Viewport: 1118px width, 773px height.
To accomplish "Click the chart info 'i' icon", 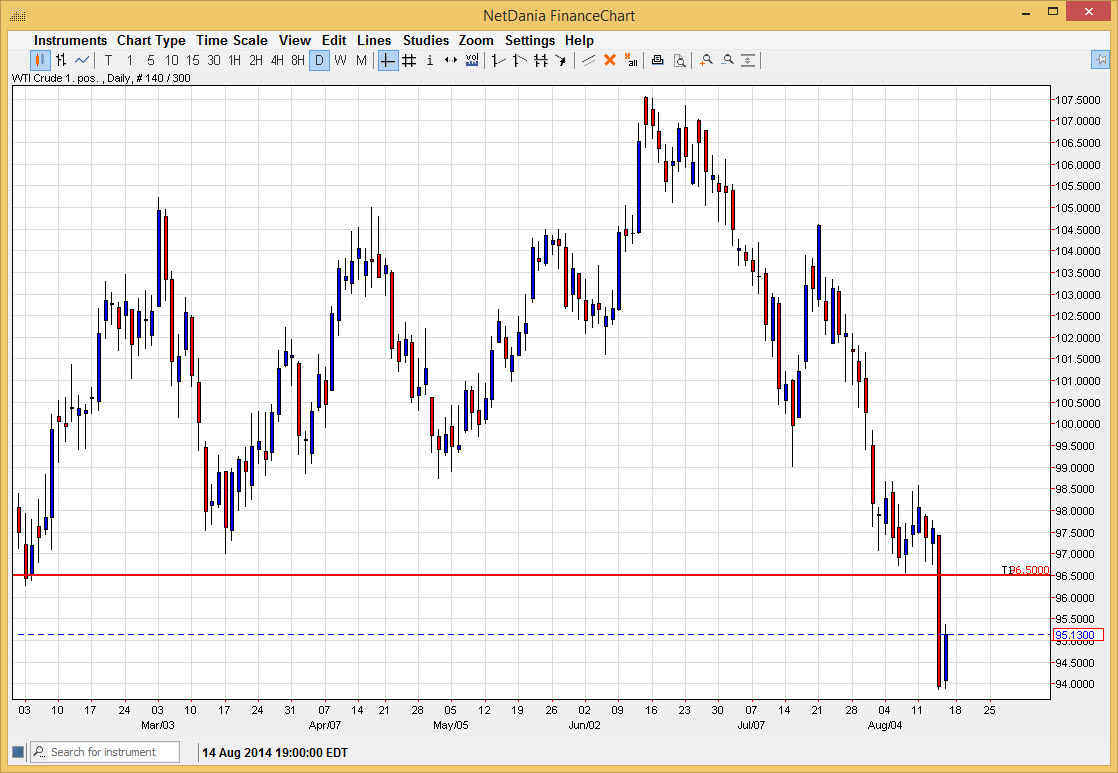I will coord(429,60).
